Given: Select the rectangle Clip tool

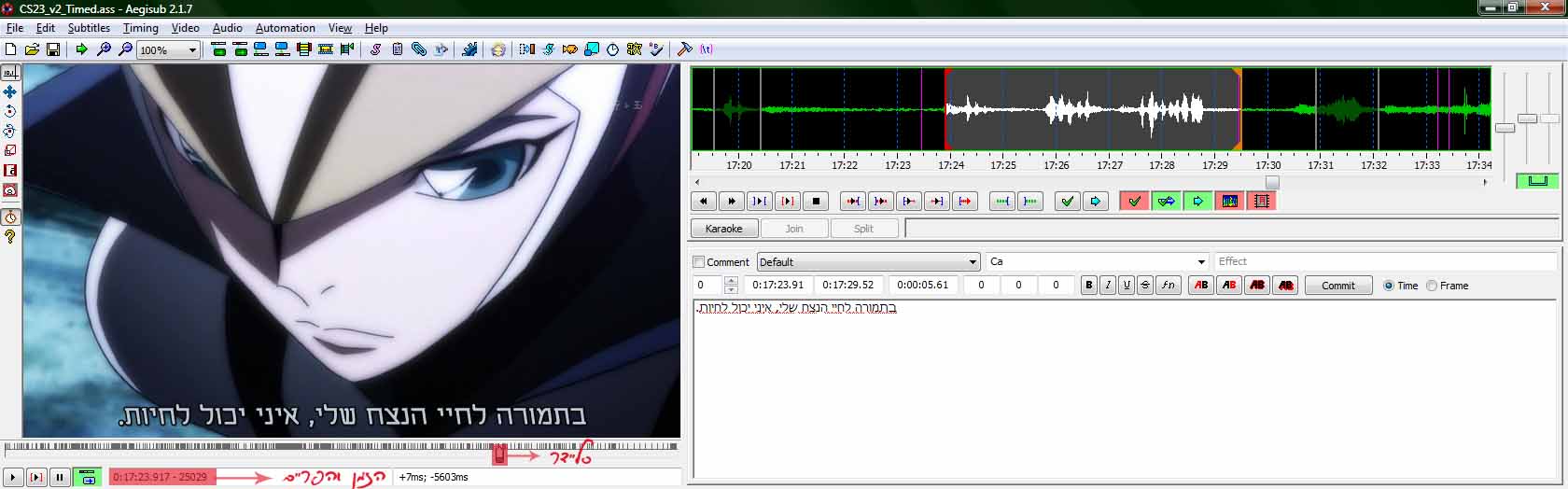Looking at the screenshot, I should [10, 170].
